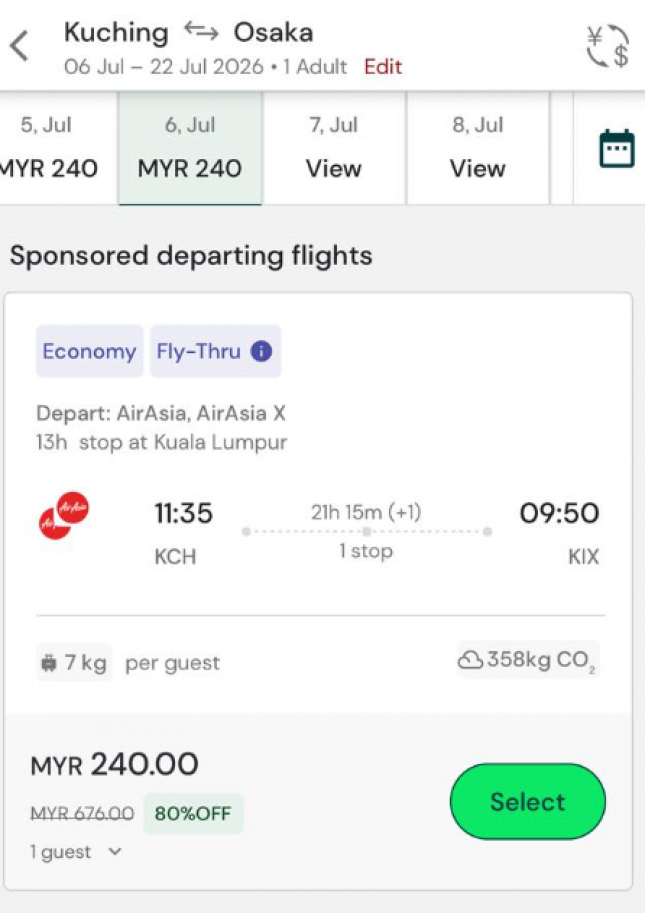
Task: Tap the Fly-Thru info icon
Action: 261,352
